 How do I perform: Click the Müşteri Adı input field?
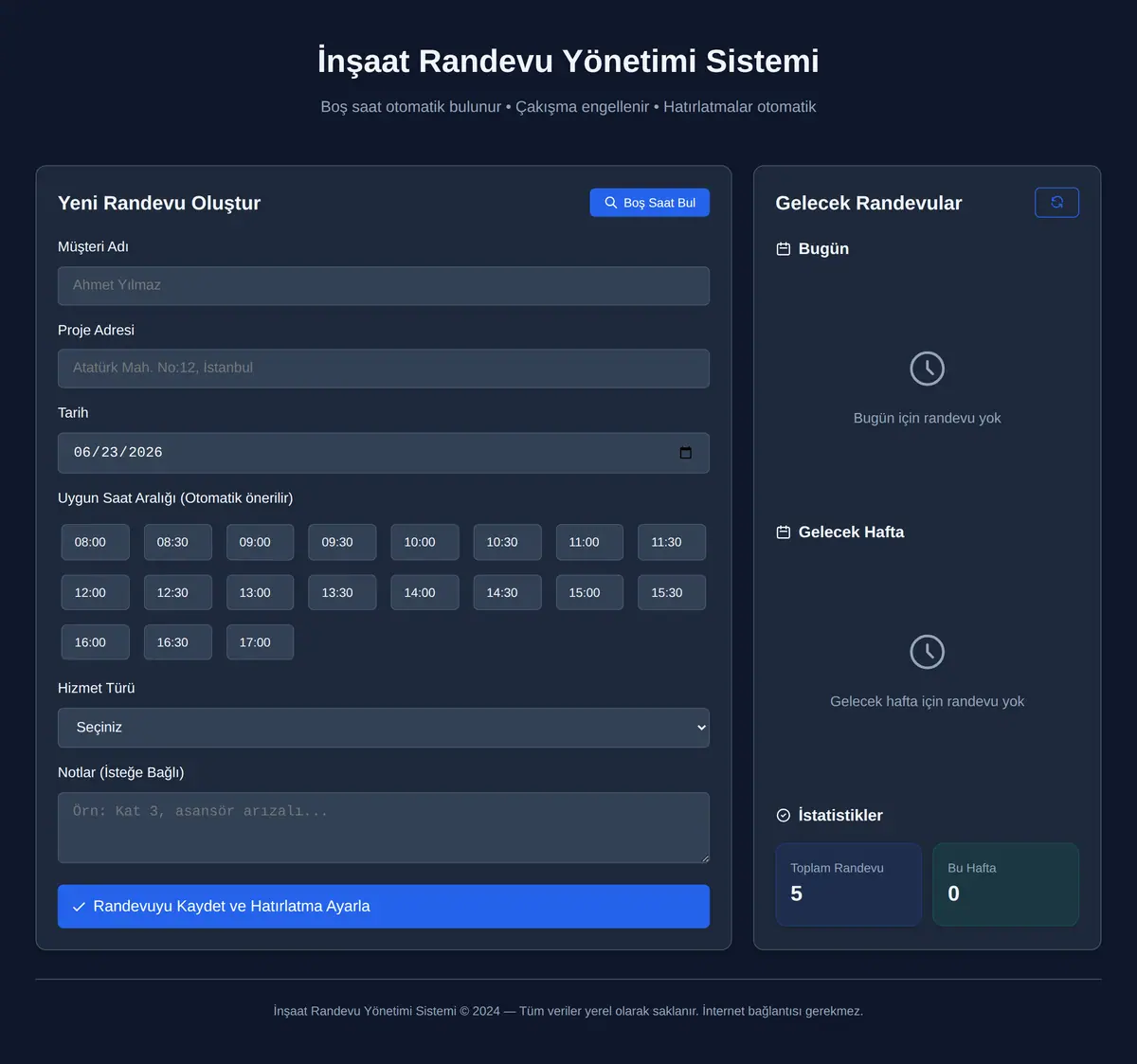pyautogui.click(x=384, y=285)
